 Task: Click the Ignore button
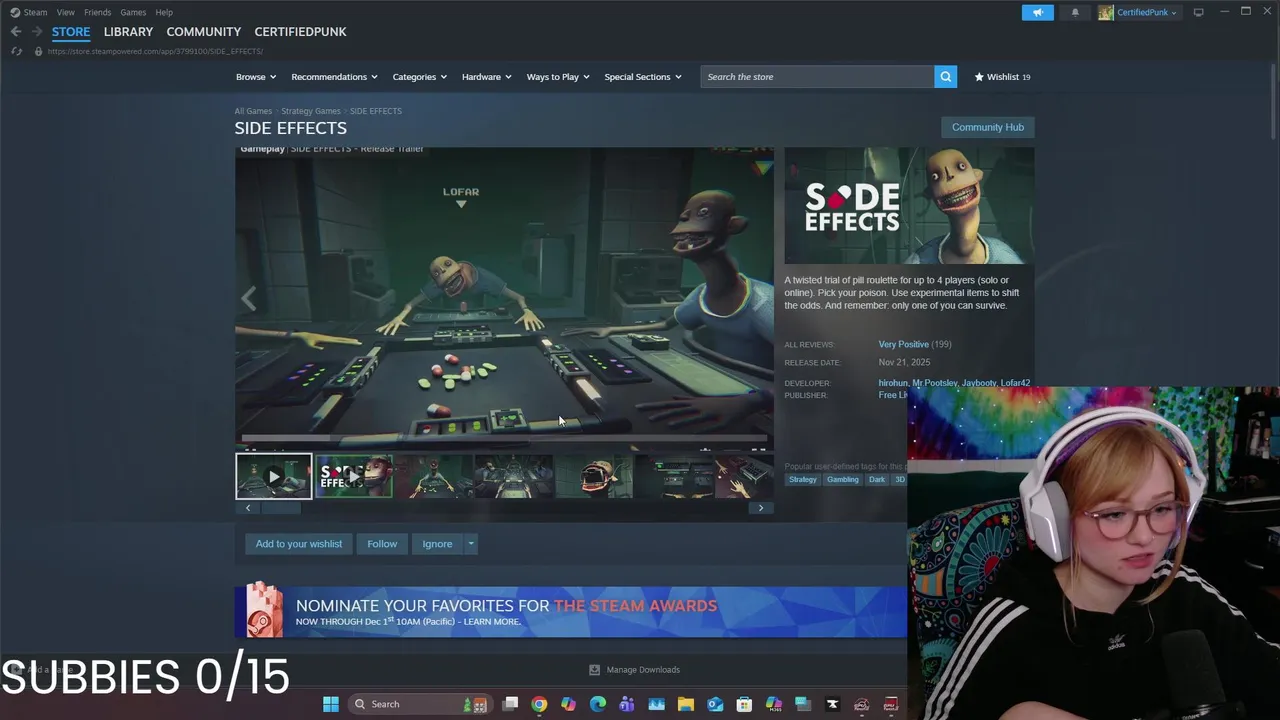[437, 544]
